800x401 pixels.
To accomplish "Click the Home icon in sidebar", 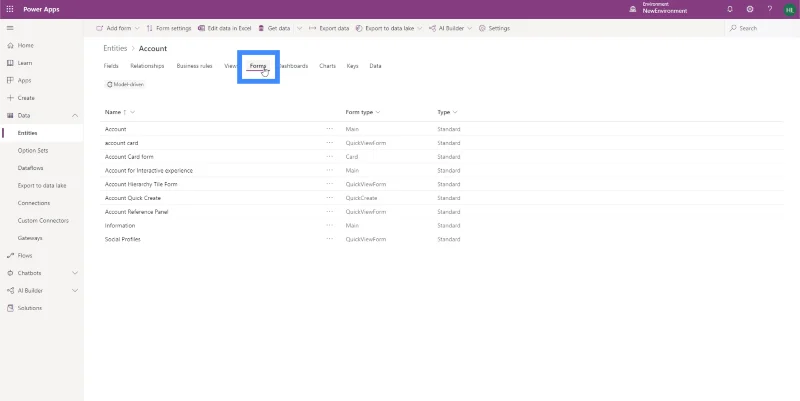I will click(10, 45).
